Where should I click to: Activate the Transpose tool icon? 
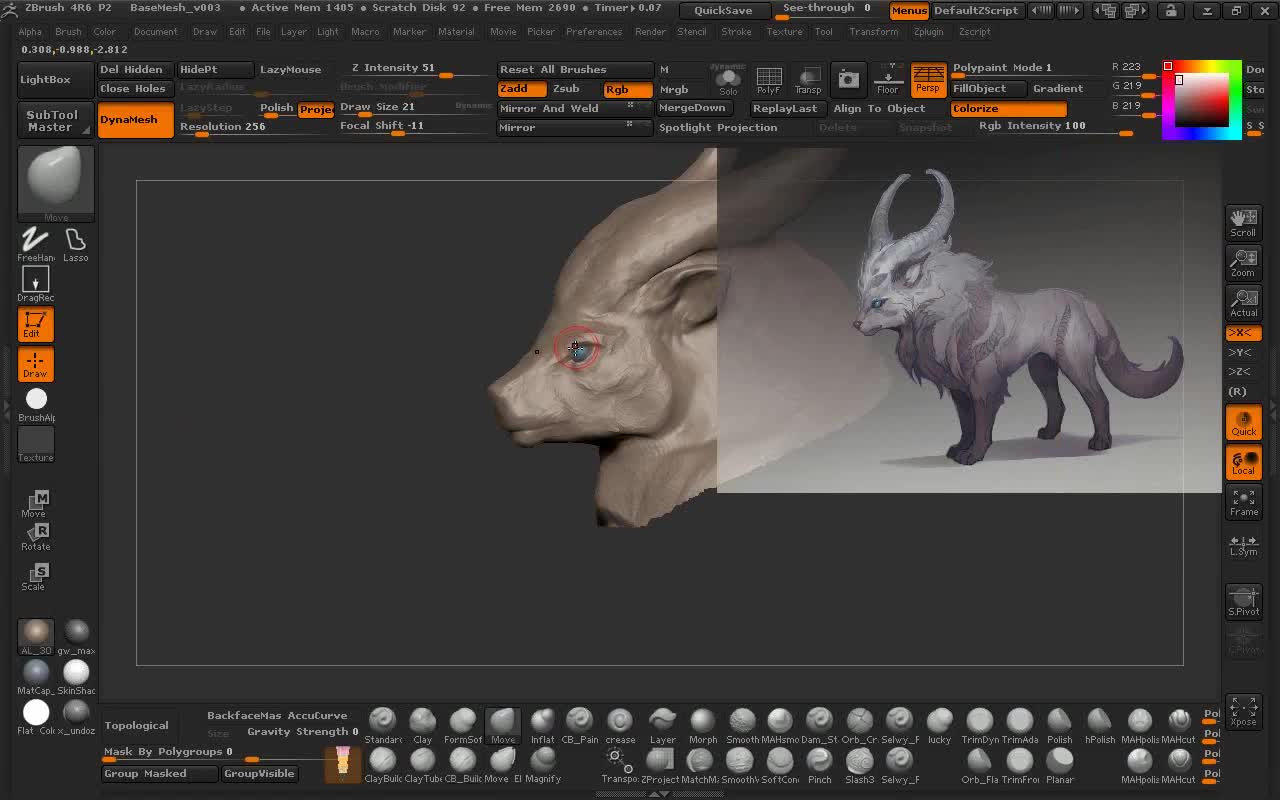pos(619,765)
